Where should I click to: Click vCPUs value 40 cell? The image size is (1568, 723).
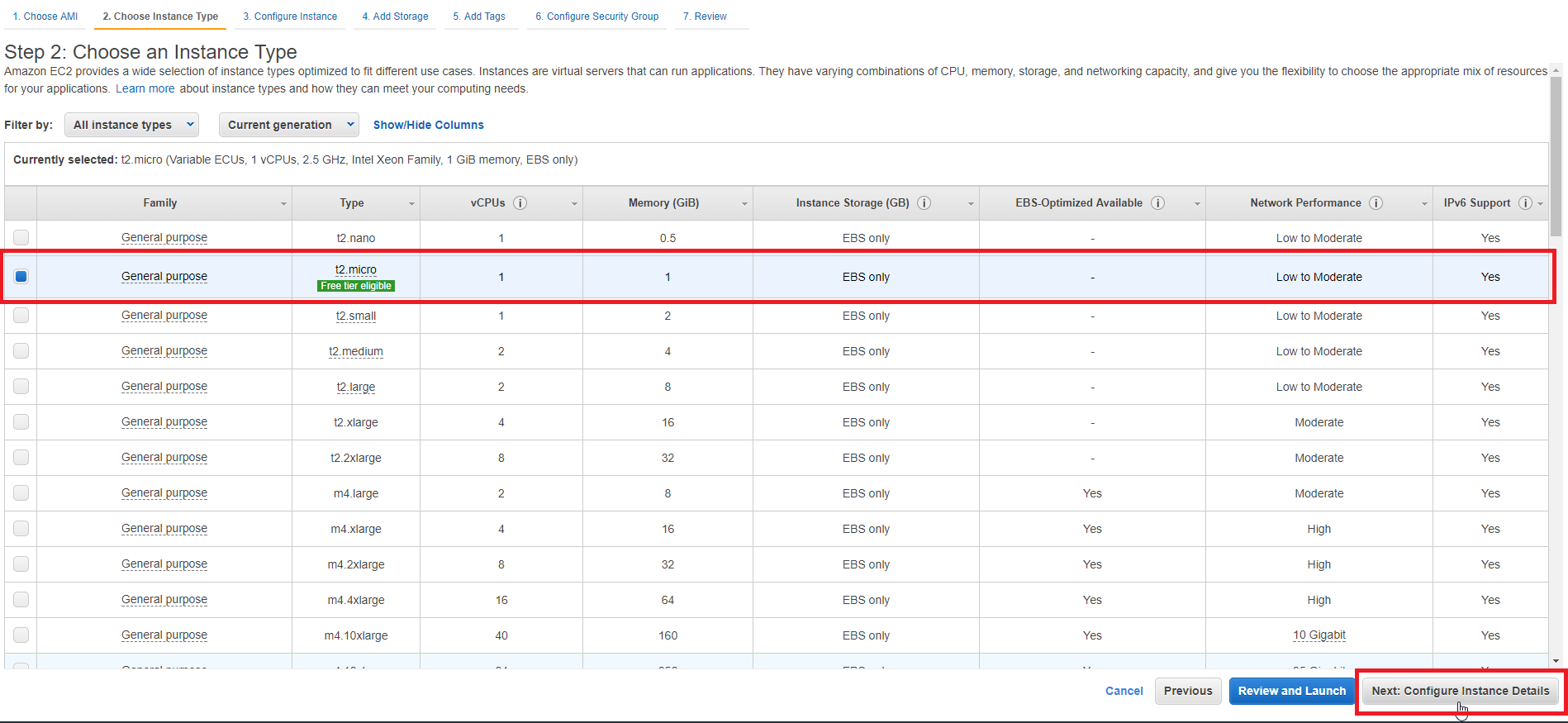pyautogui.click(x=501, y=635)
